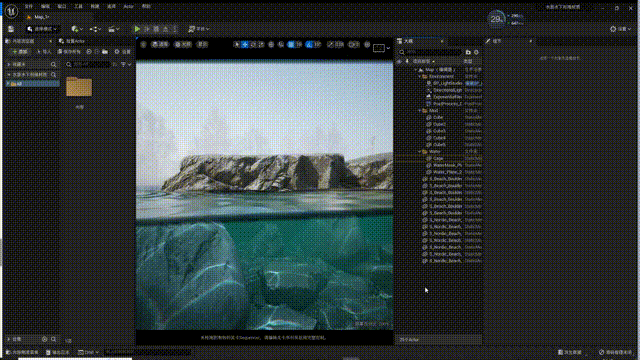Screen dimensions: 640x360
Task: Open the first menu in the menu bar
Action: (x=29, y=7)
